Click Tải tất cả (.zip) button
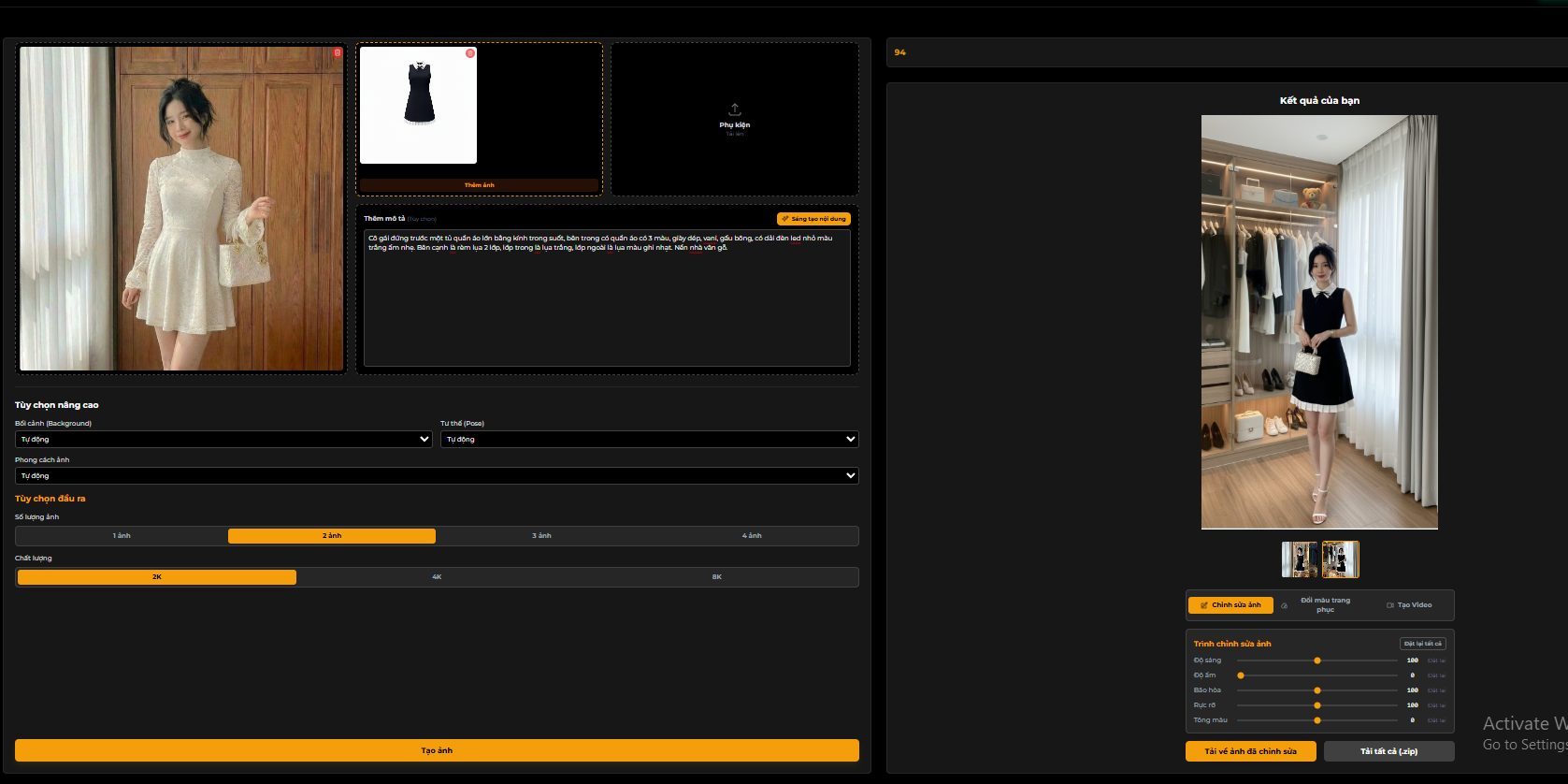 coord(1388,751)
